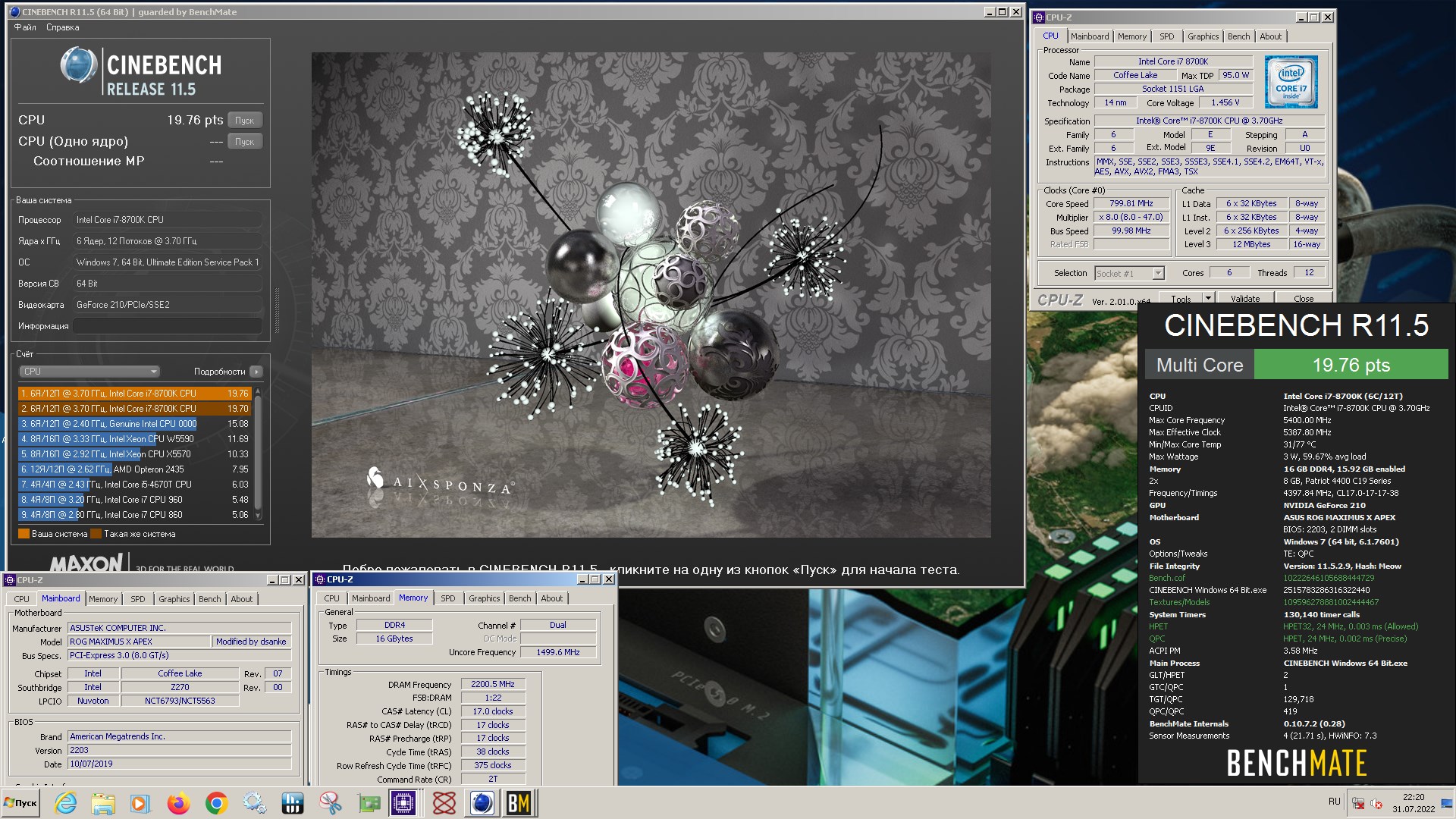Click the brown Такая же система legend swatch
This screenshot has width=1456, height=819.
pos(96,534)
